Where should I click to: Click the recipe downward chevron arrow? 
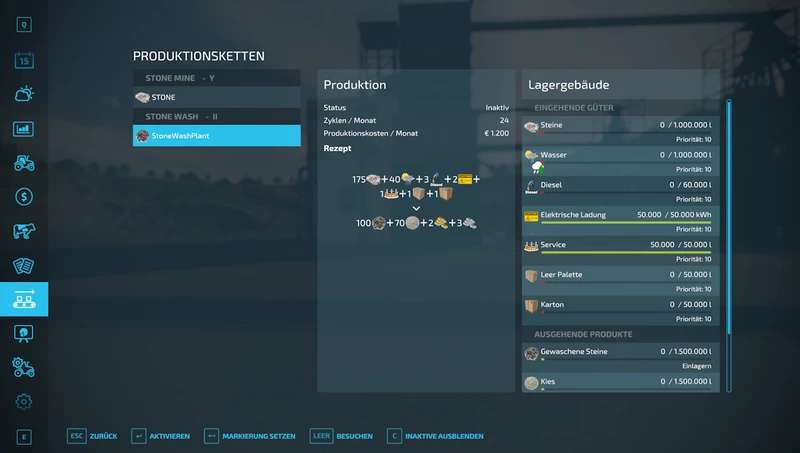coord(416,208)
